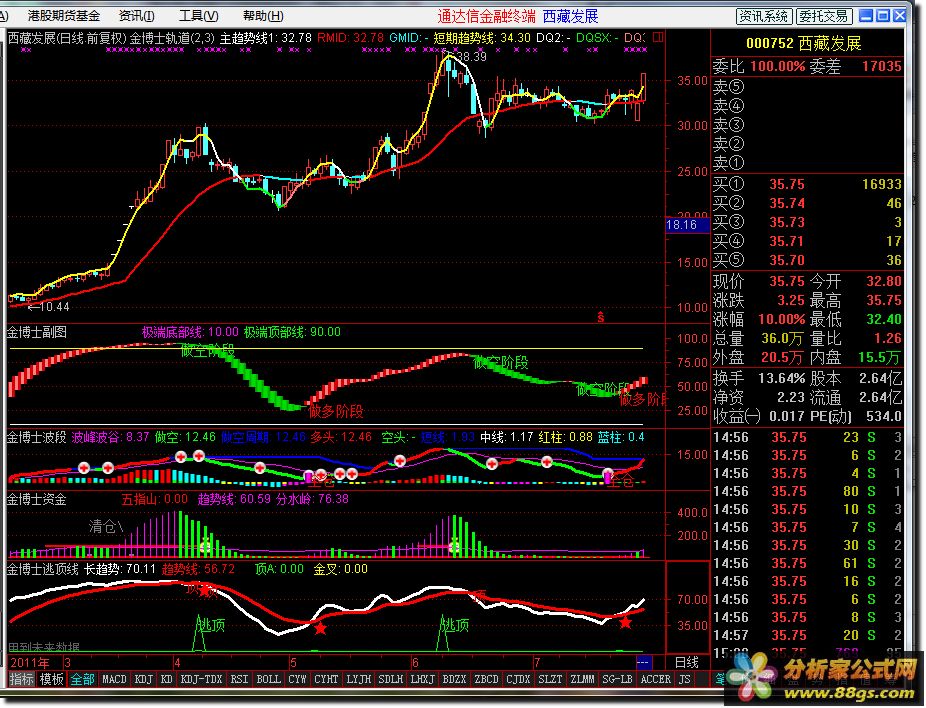This screenshot has height=708, width=926.
Task: Switch to the BDZX indicator tab
Action: (x=454, y=679)
